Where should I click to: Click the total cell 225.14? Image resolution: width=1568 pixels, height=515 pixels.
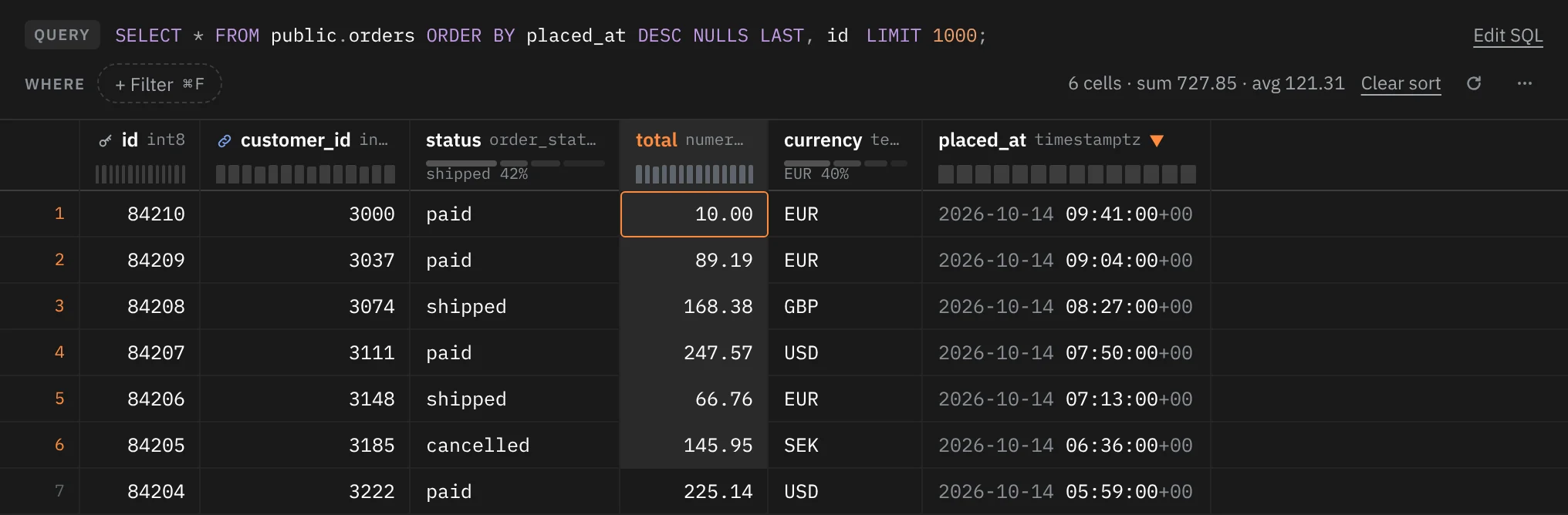694,491
